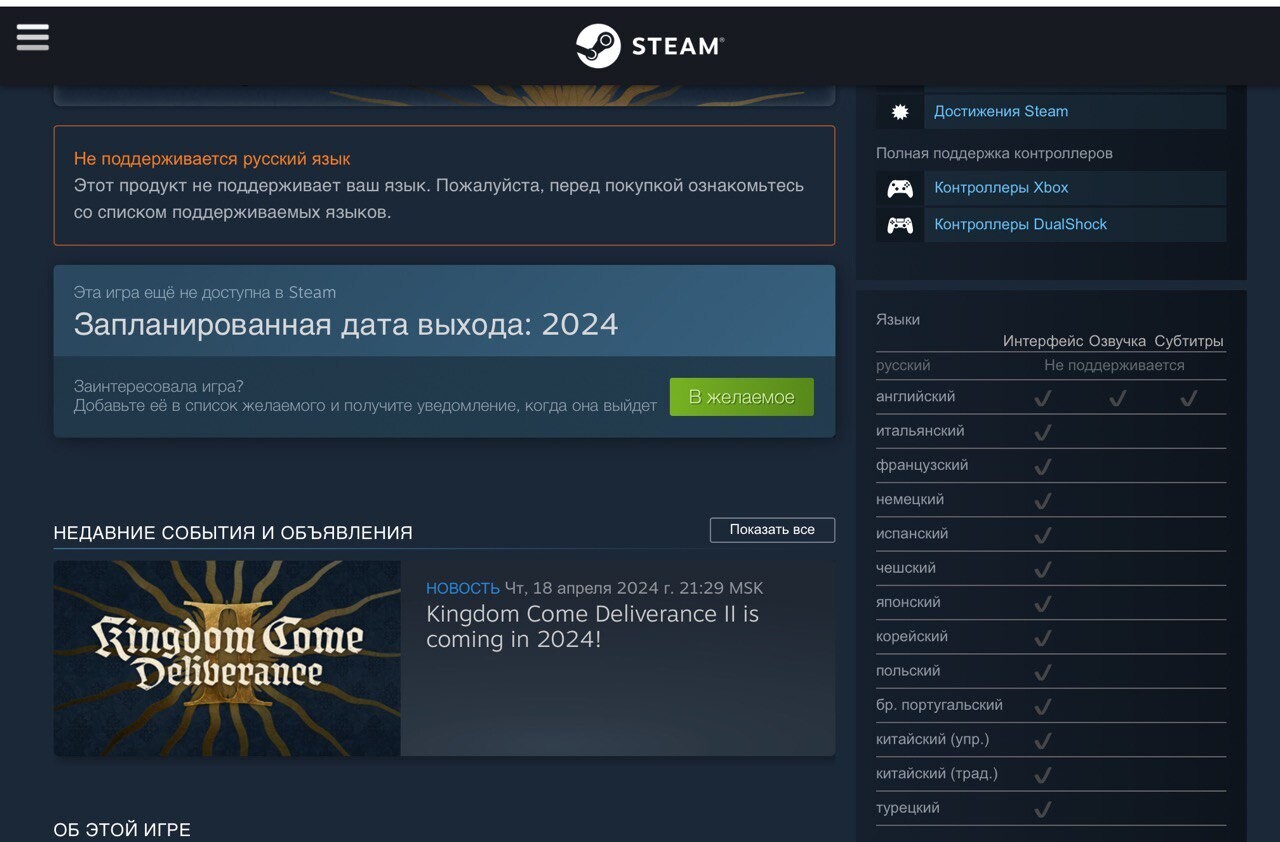This screenshot has width=1280, height=842.
Task: Click the испанский language label
Action: [x=912, y=533]
